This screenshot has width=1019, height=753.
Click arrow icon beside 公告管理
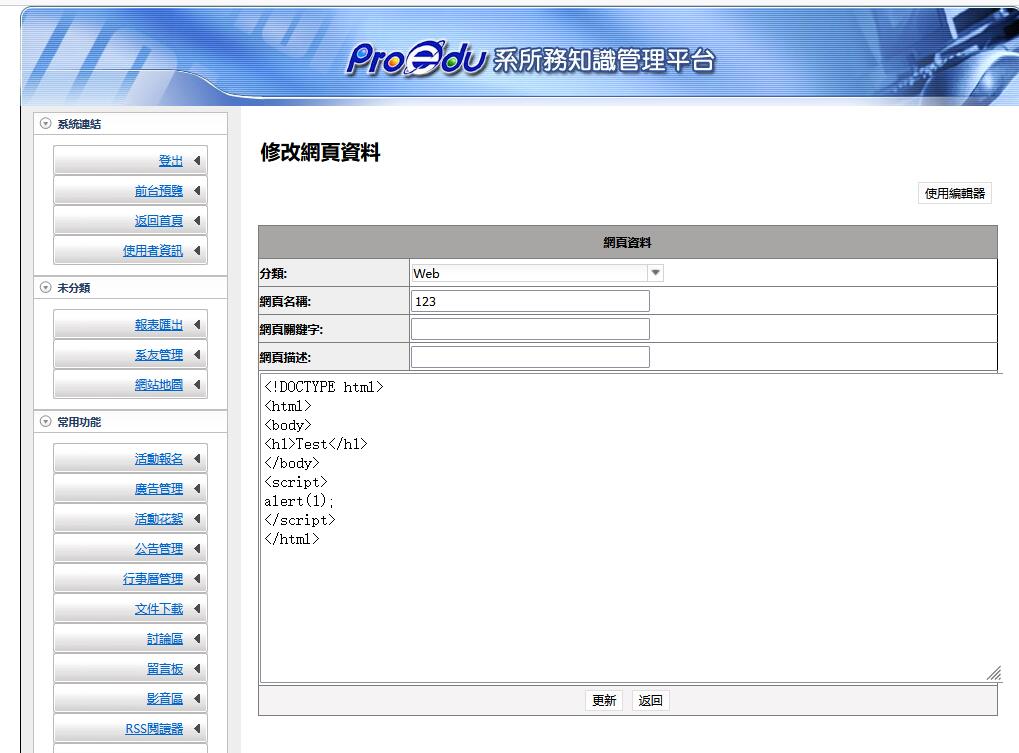(x=197, y=549)
